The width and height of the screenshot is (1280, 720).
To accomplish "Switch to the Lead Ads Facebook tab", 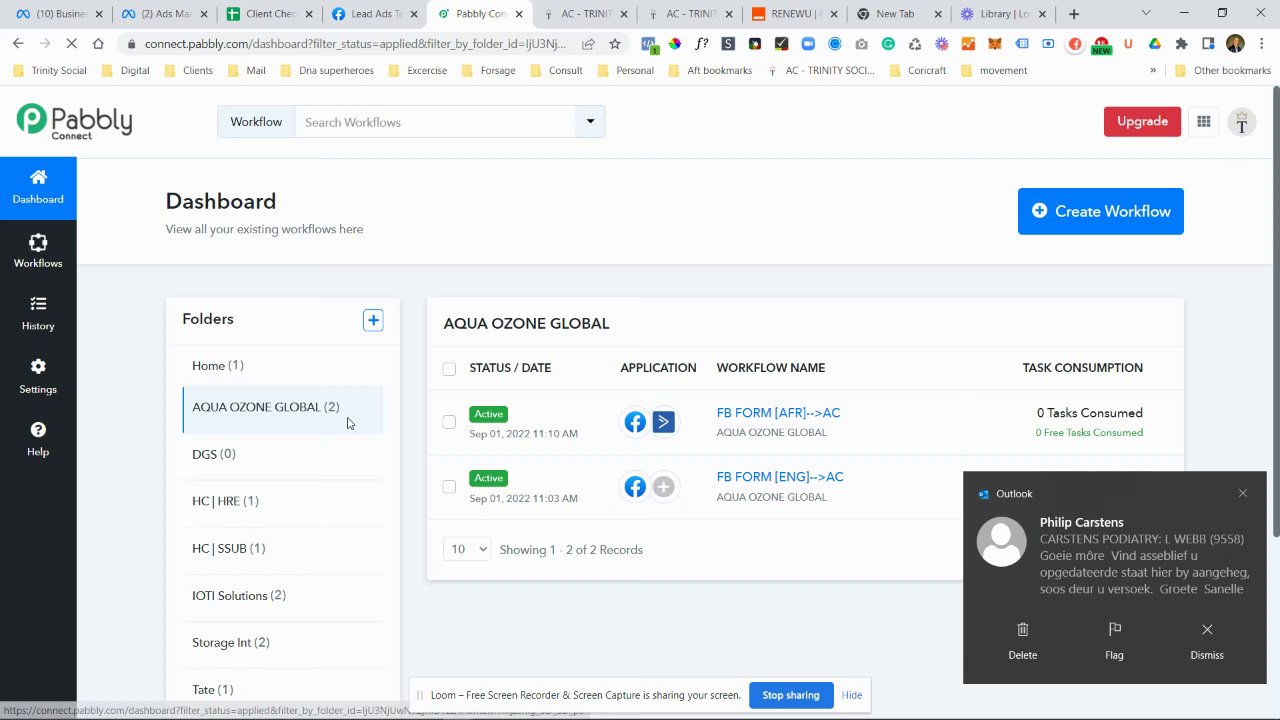I will [x=374, y=14].
